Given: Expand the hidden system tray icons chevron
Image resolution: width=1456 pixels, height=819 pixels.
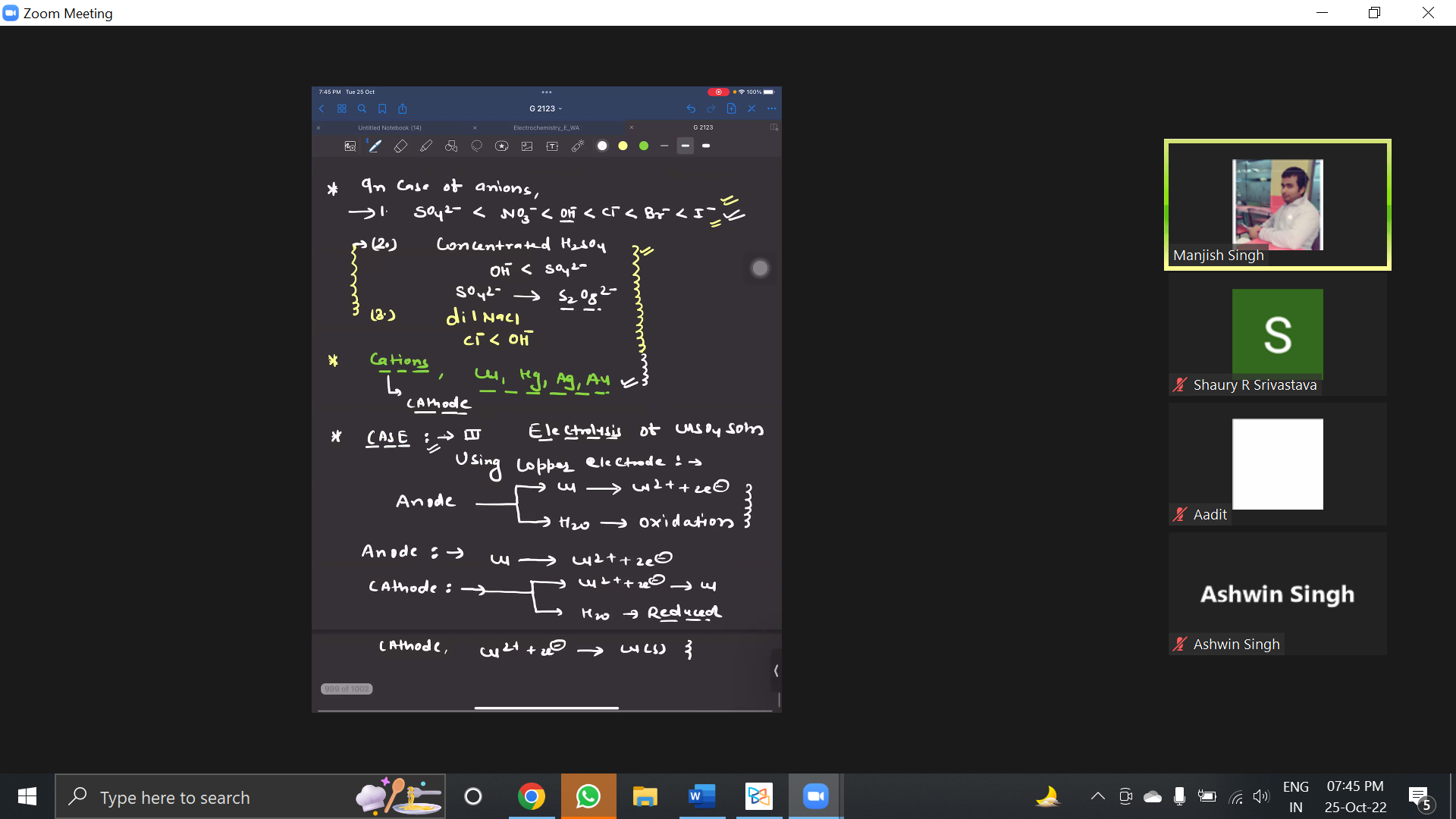Looking at the screenshot, I should click(x=1097, y=796).
